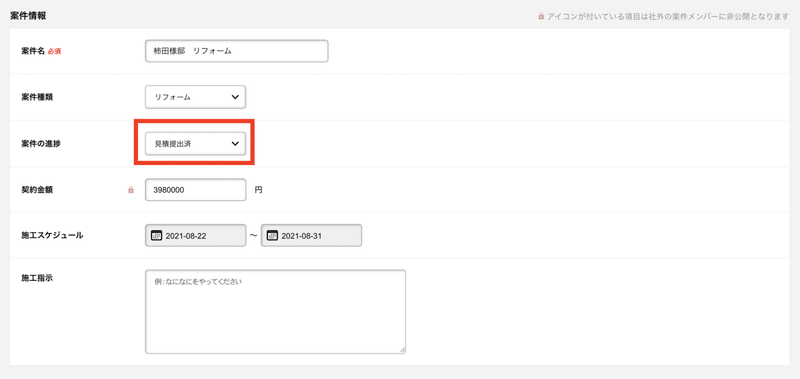
Task: Click the lock icon in the top notice
Action: (x=541, y=16)
